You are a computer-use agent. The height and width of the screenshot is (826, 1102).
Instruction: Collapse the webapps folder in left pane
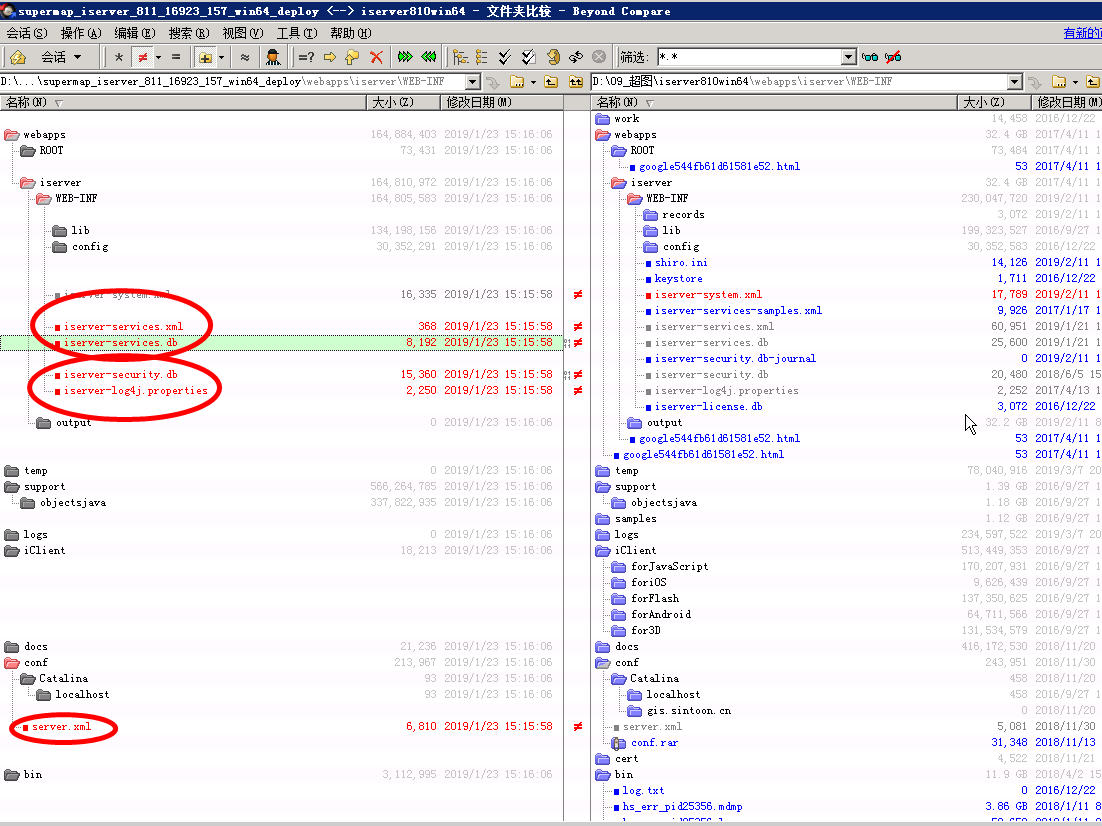pyautogui.click(x=12, y=135)
